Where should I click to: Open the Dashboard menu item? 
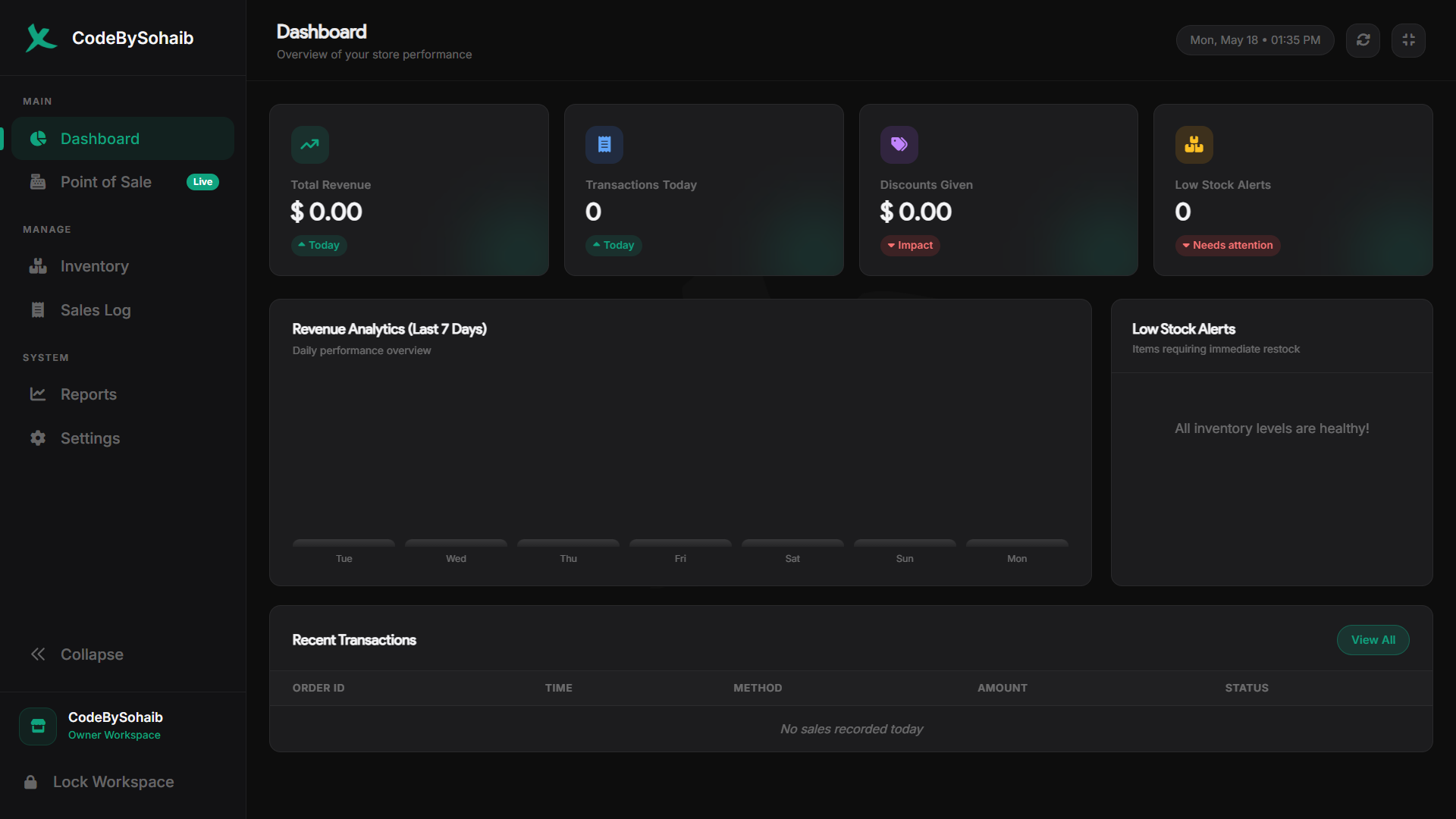[x=123, y=139]
